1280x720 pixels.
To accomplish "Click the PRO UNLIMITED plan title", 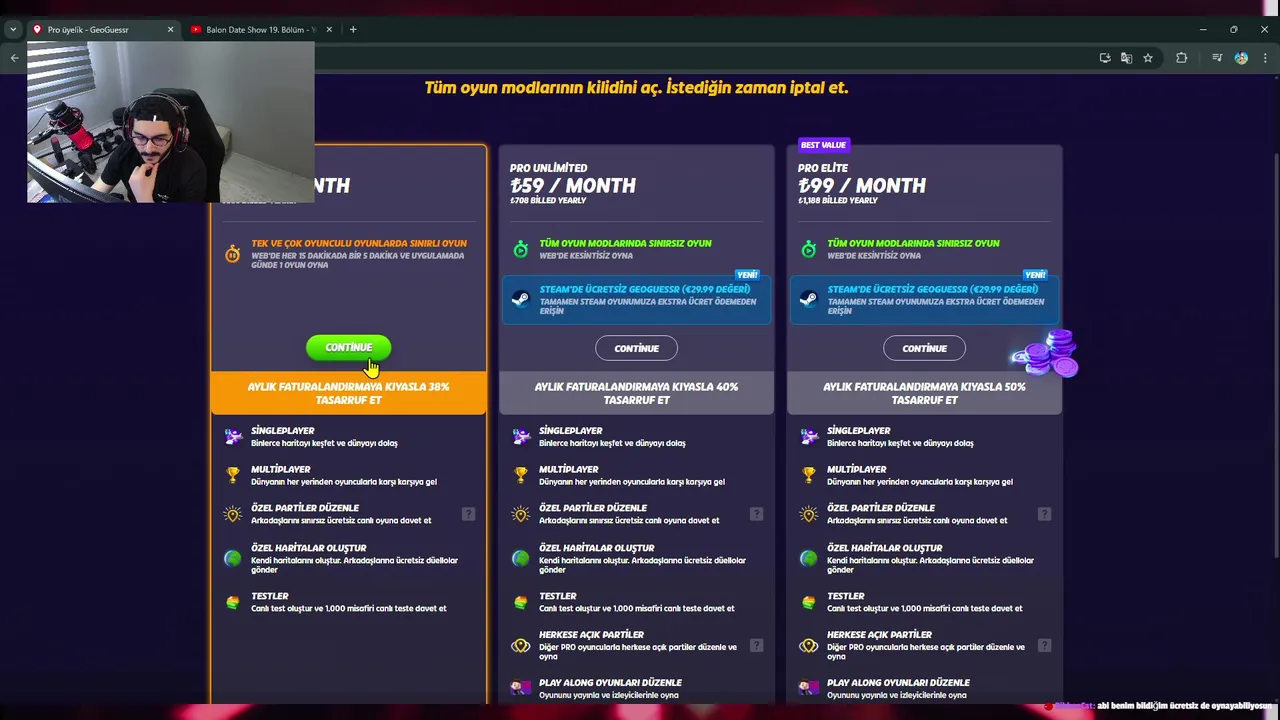I will pyautogui.click(x=548, y=168).
